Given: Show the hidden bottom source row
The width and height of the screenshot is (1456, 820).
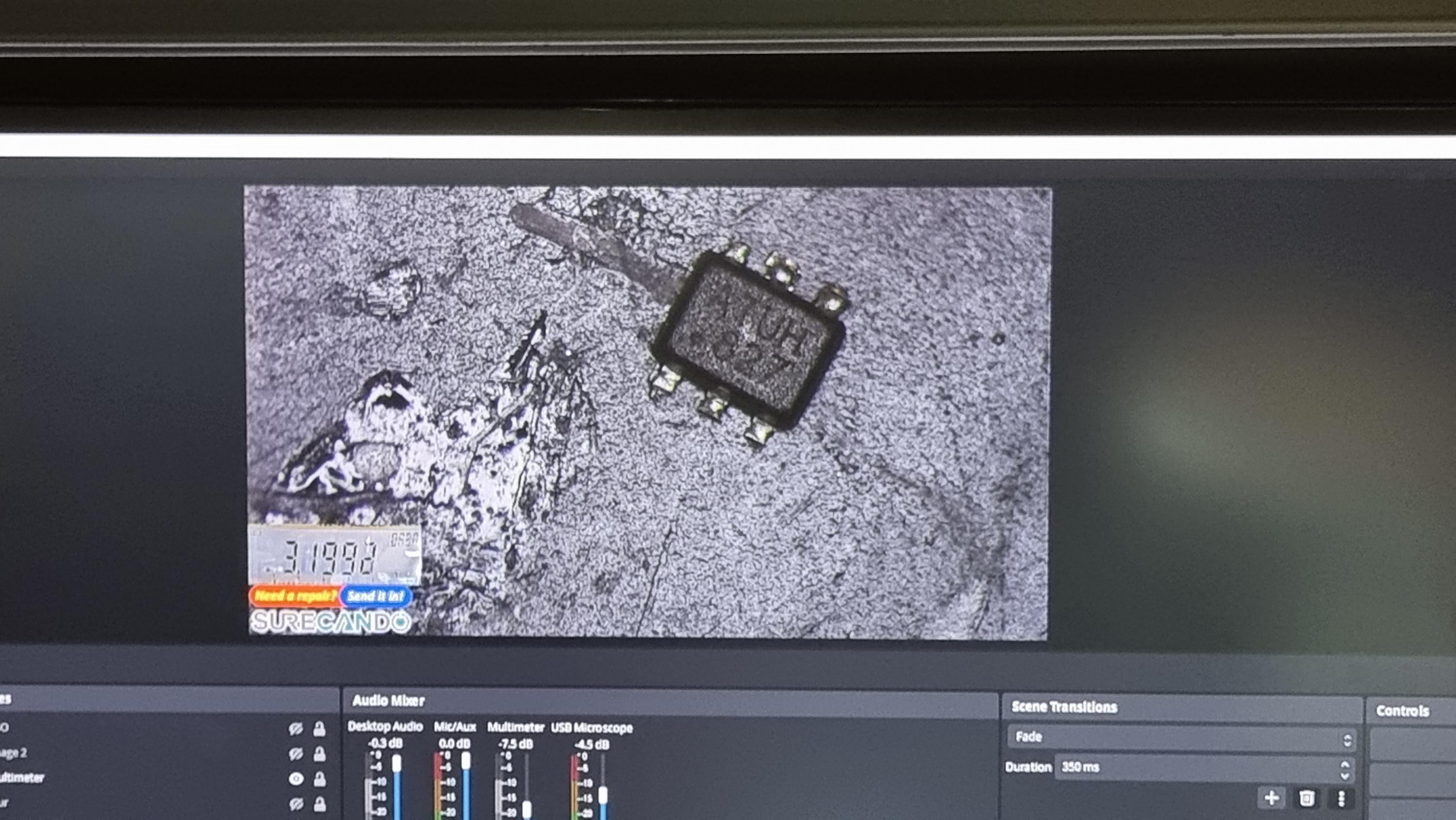Looking at the screenshot, I should 296,803.
